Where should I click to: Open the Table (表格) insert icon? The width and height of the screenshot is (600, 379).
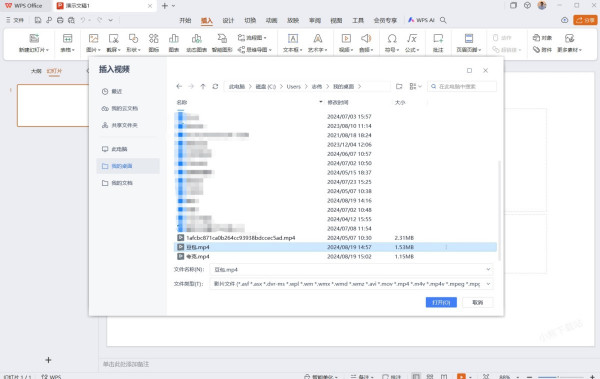(67, 38)
